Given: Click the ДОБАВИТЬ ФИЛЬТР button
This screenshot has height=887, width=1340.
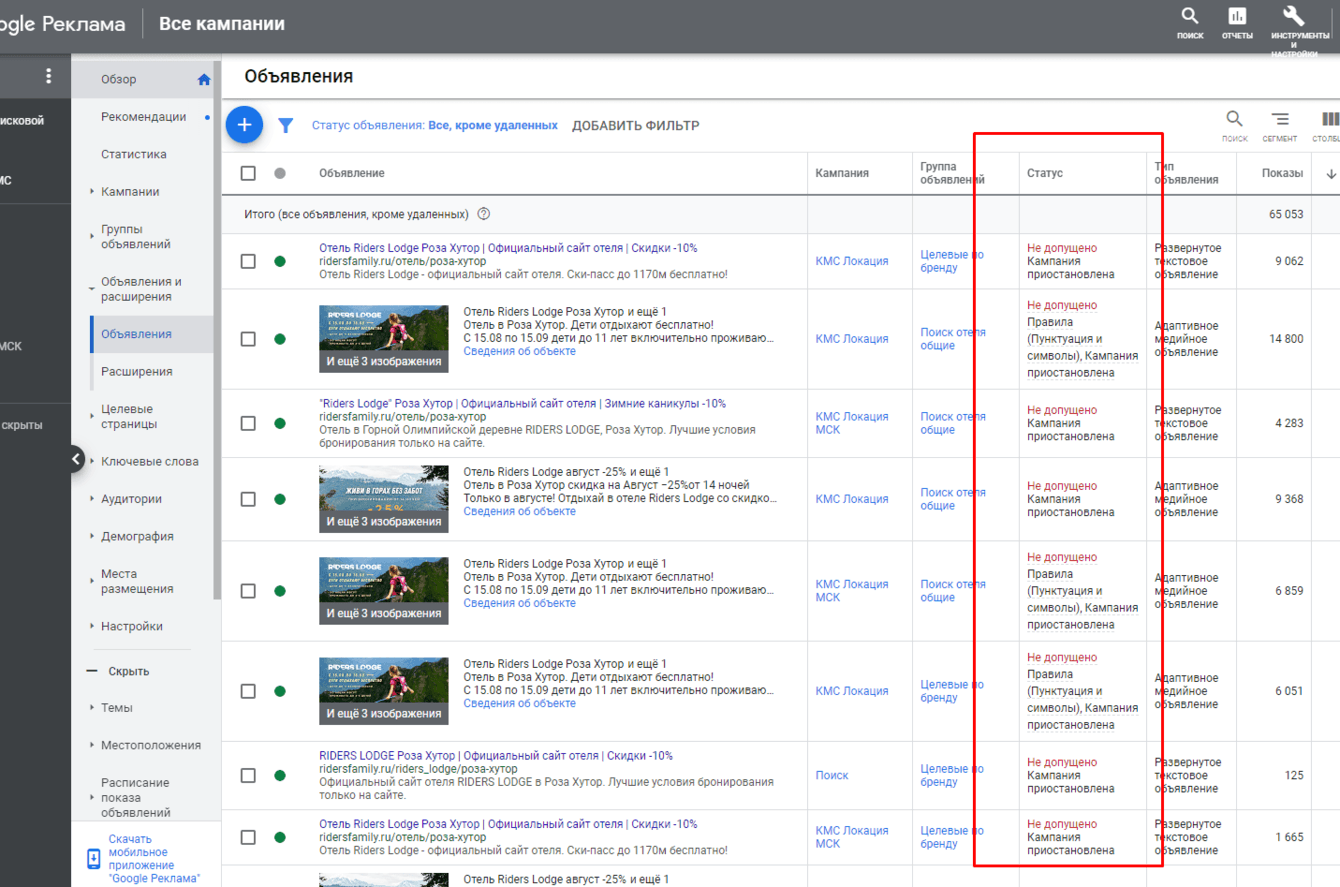Looking at the screenshot, I should [x=635, y=126].
